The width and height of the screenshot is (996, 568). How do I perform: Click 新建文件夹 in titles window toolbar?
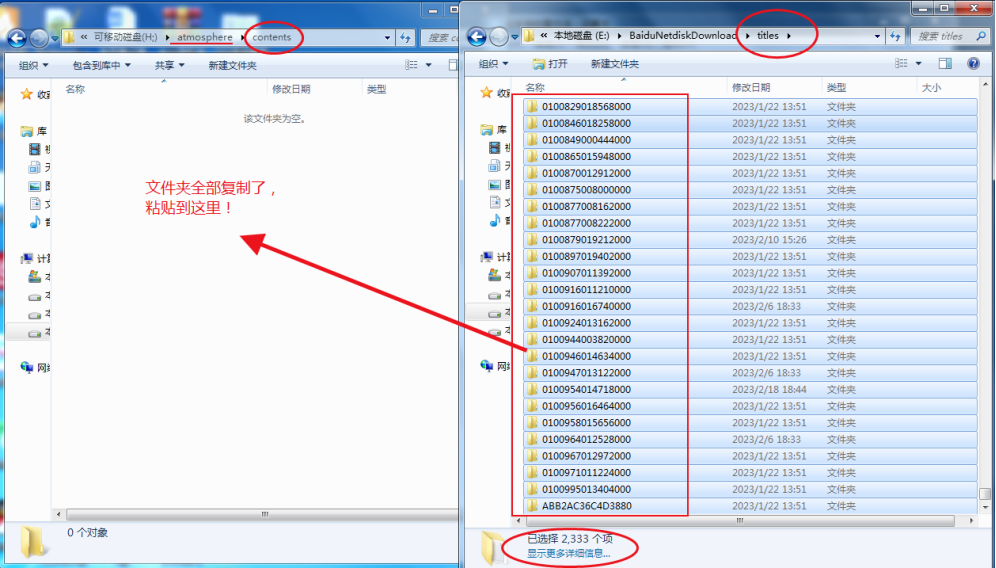pyautogui.click(x=614, y=64)
